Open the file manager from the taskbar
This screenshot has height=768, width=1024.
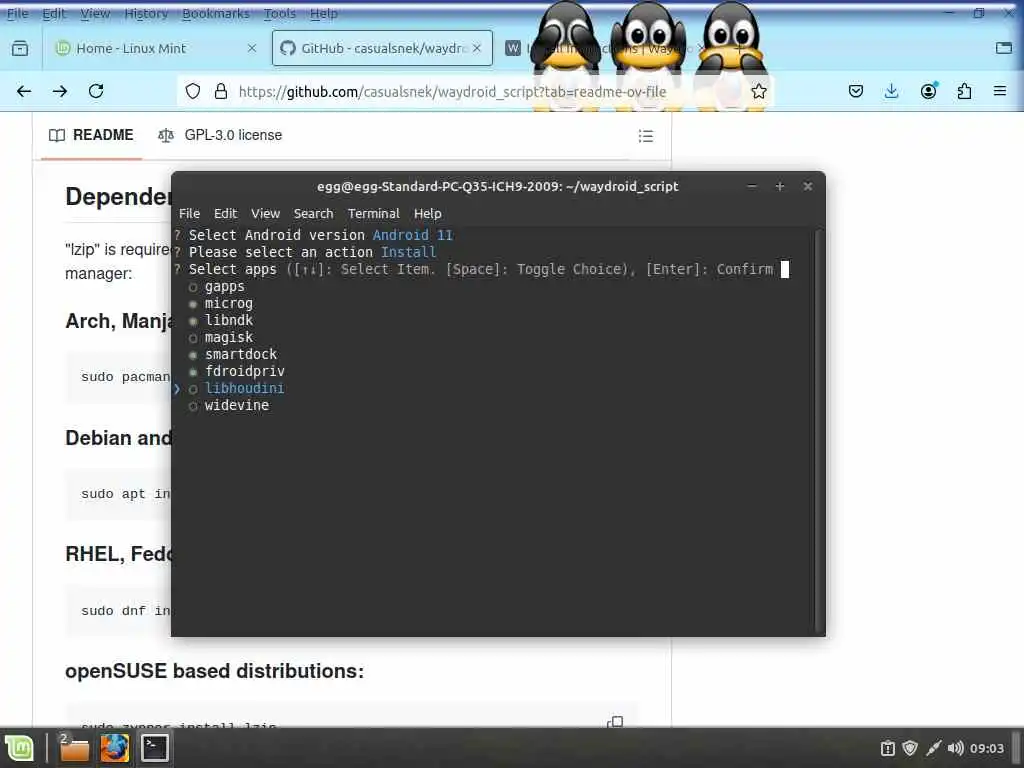pos(73,748)
